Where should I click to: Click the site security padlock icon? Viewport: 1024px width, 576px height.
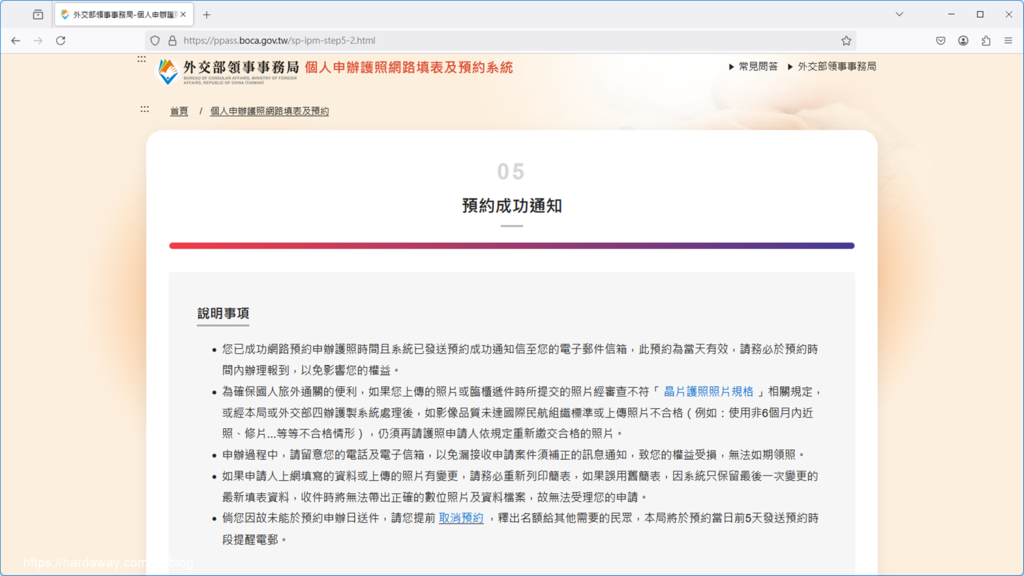coord(172,40)
